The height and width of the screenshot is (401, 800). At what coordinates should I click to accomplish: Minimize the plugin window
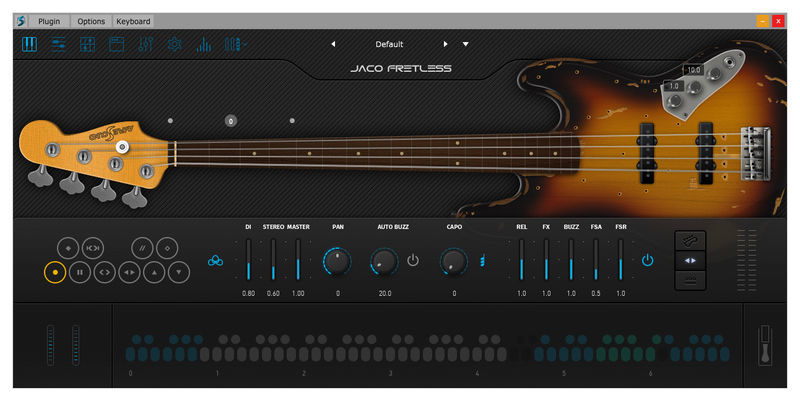click(763, 21)
